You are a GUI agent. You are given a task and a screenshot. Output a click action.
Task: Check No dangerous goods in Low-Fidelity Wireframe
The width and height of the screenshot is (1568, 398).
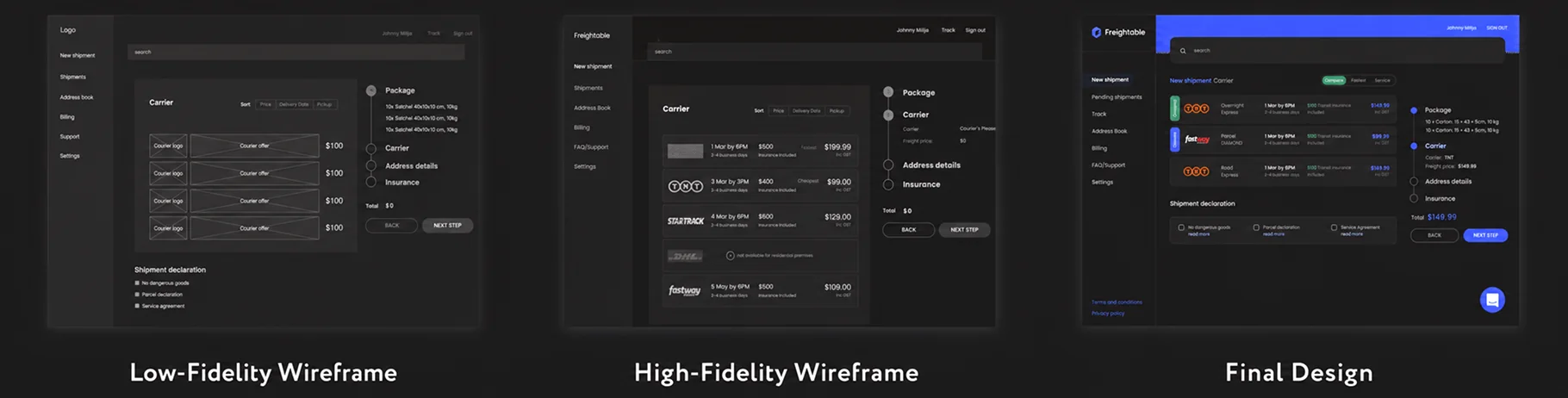137,283
